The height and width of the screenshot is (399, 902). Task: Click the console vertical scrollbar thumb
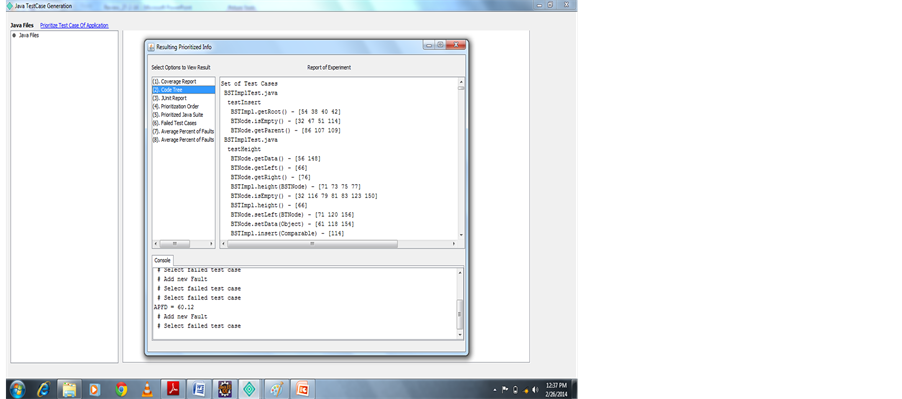pos(460,315)
